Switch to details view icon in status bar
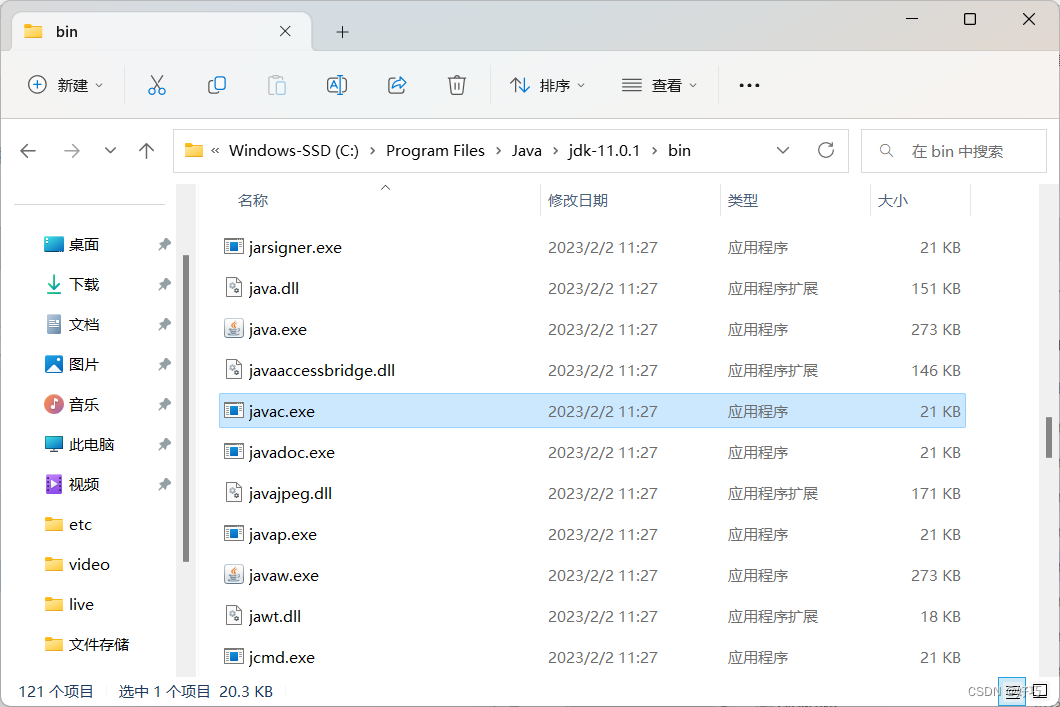 [1012, 691]
